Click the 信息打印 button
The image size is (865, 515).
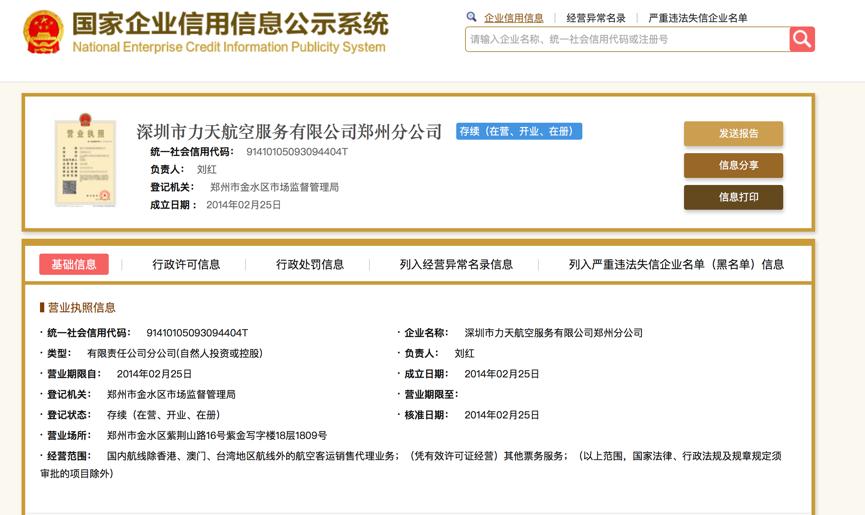click(x=733, y=197)
